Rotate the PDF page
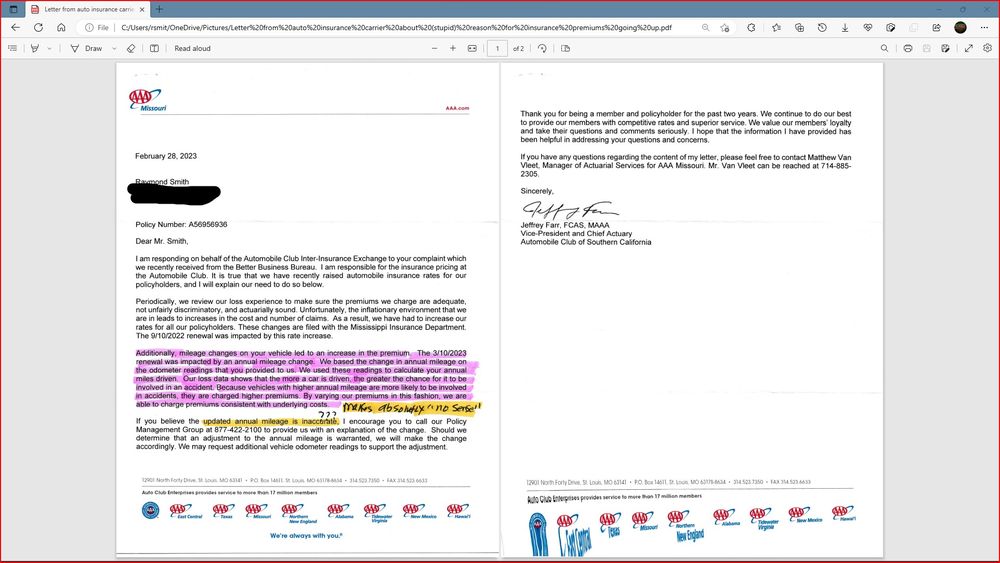1000x563 pixels. click(543, 48)
